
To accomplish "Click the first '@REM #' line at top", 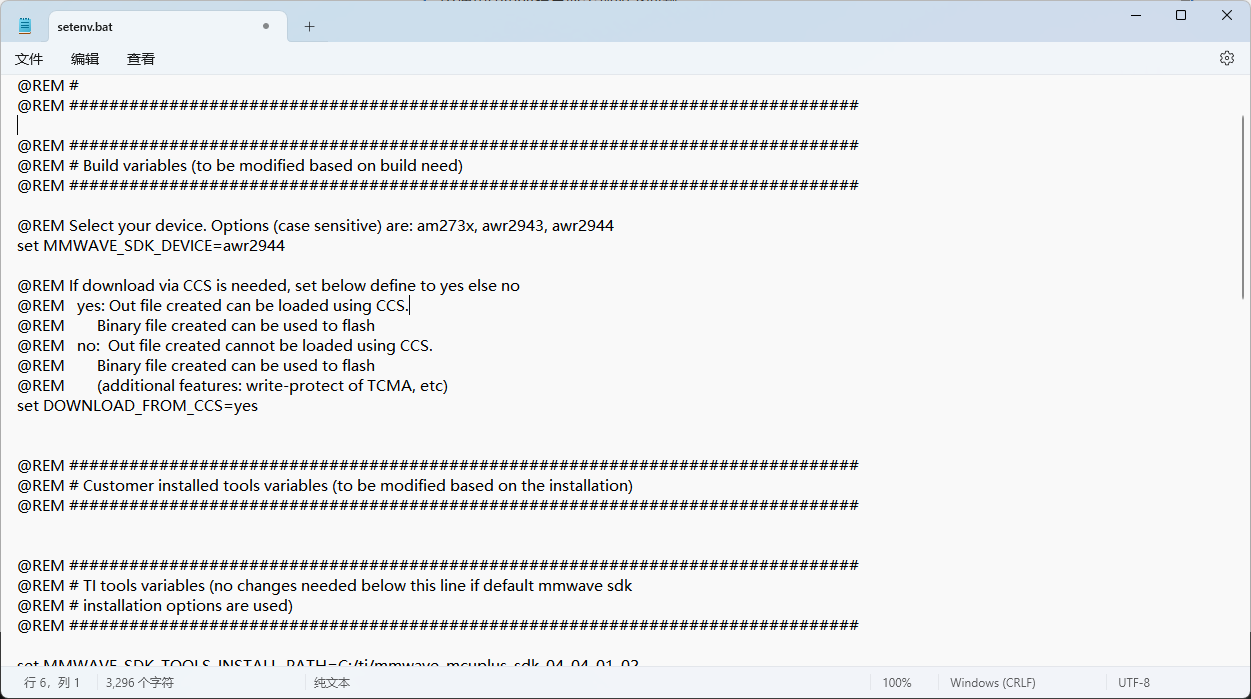I will [x=48, y=85].
